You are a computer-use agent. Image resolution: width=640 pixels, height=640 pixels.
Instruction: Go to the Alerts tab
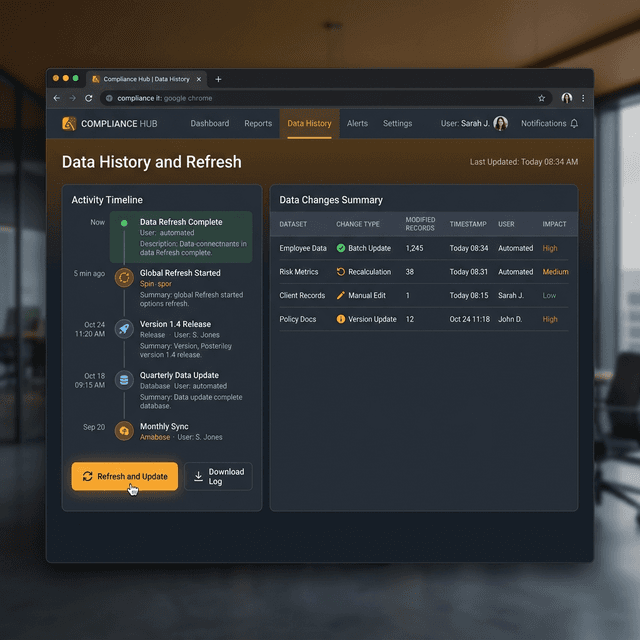(357, 124)
